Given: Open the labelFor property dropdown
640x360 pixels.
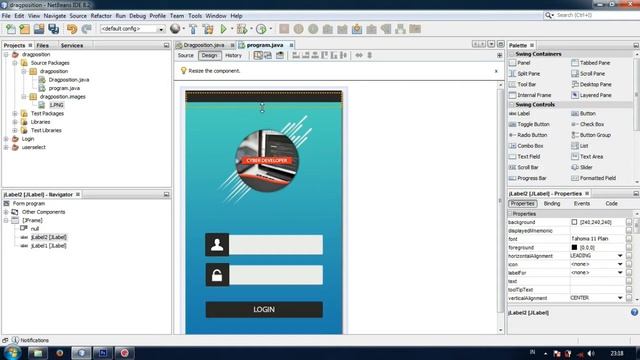Looking at the screenshot, I should [x=620, y=273].
